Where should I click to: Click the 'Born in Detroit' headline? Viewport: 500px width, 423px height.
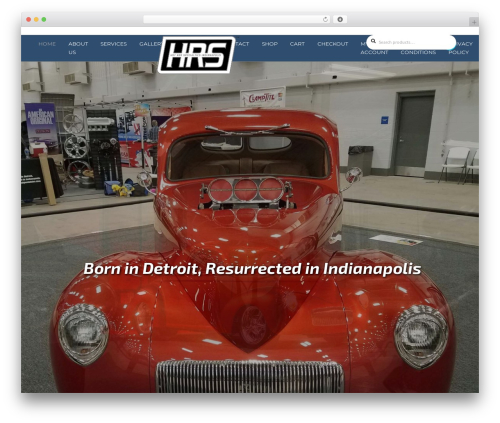(x=252, y=269)
